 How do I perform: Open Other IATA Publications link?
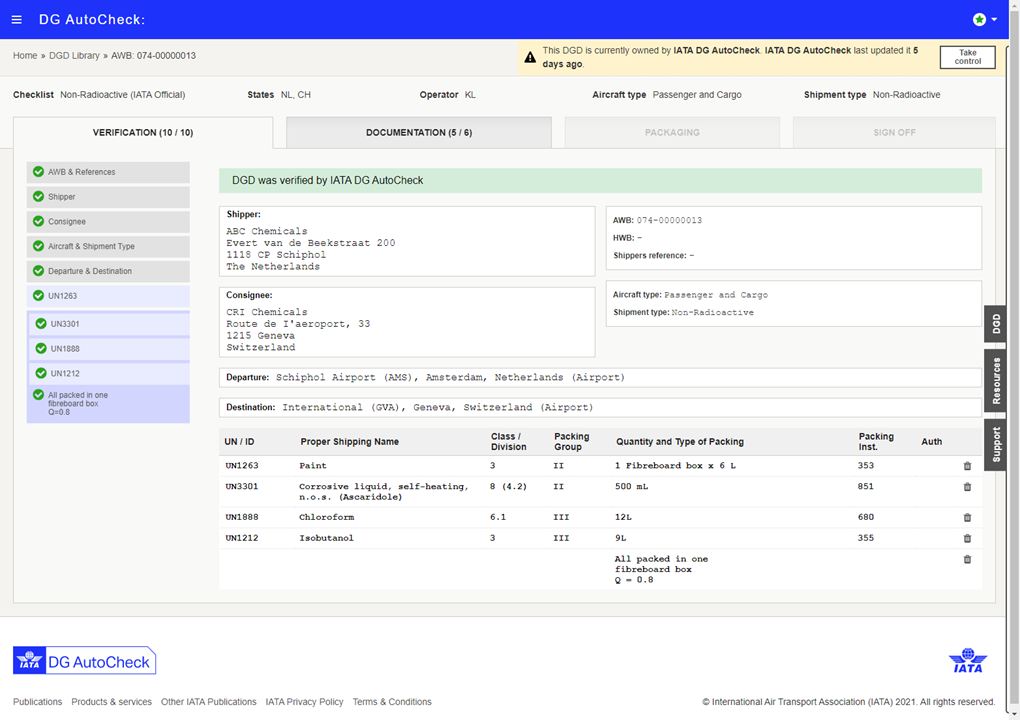point(209,702)
